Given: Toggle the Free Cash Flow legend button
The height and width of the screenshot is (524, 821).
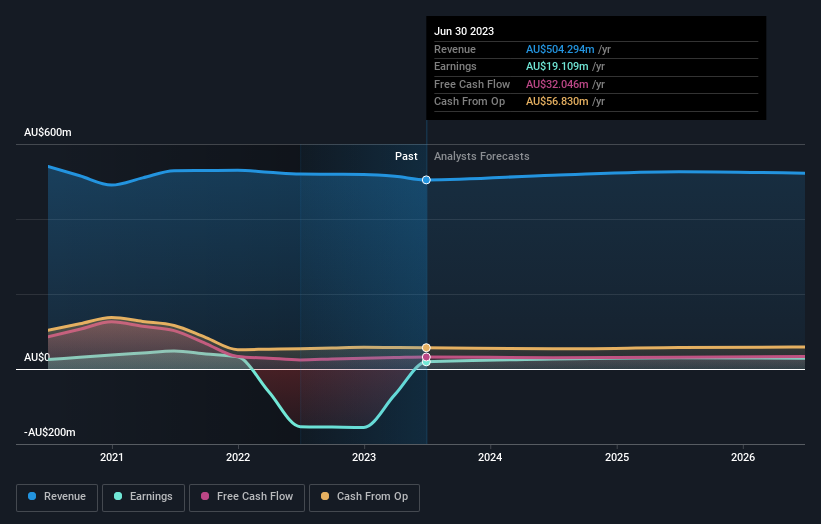Looking at the screenshot, I should pyautogui.click(x=247, y=497).
